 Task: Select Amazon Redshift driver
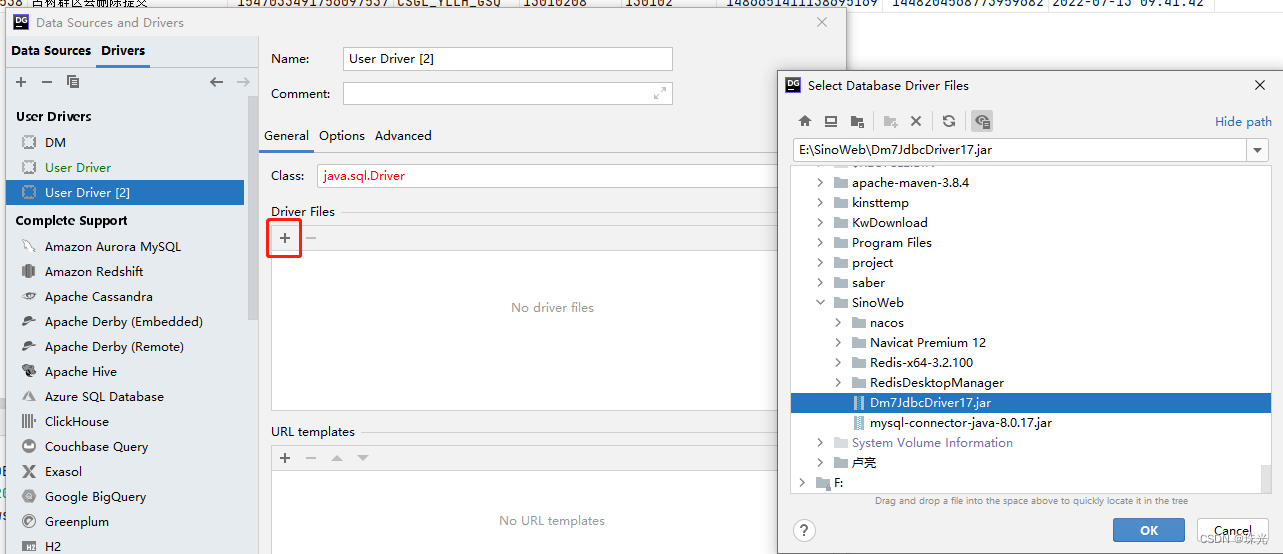(94, 271)
